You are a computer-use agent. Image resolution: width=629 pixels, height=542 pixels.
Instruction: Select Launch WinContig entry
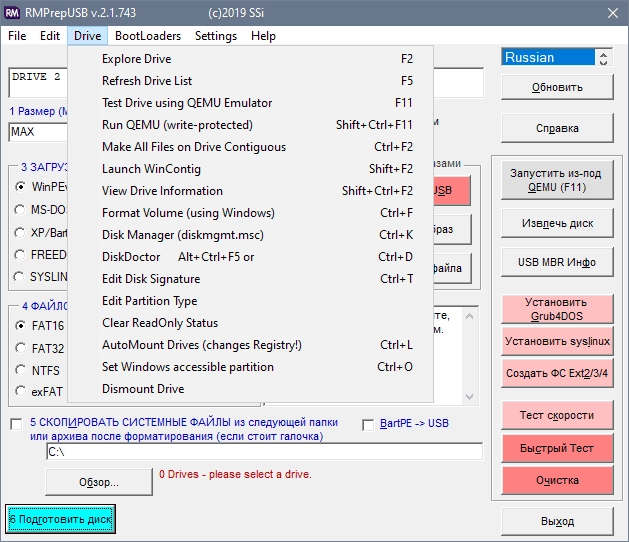[251, 169]
